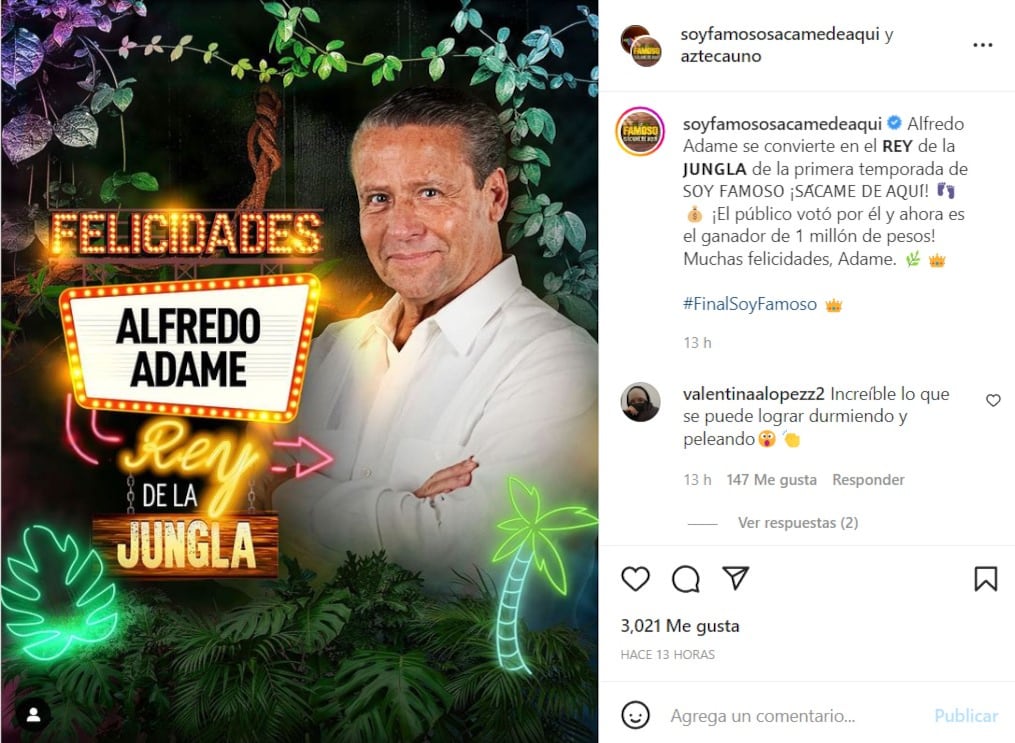Open soyfamososacamedeaqui header profile link
The image size is (1015, 743).
pos(779,34)
